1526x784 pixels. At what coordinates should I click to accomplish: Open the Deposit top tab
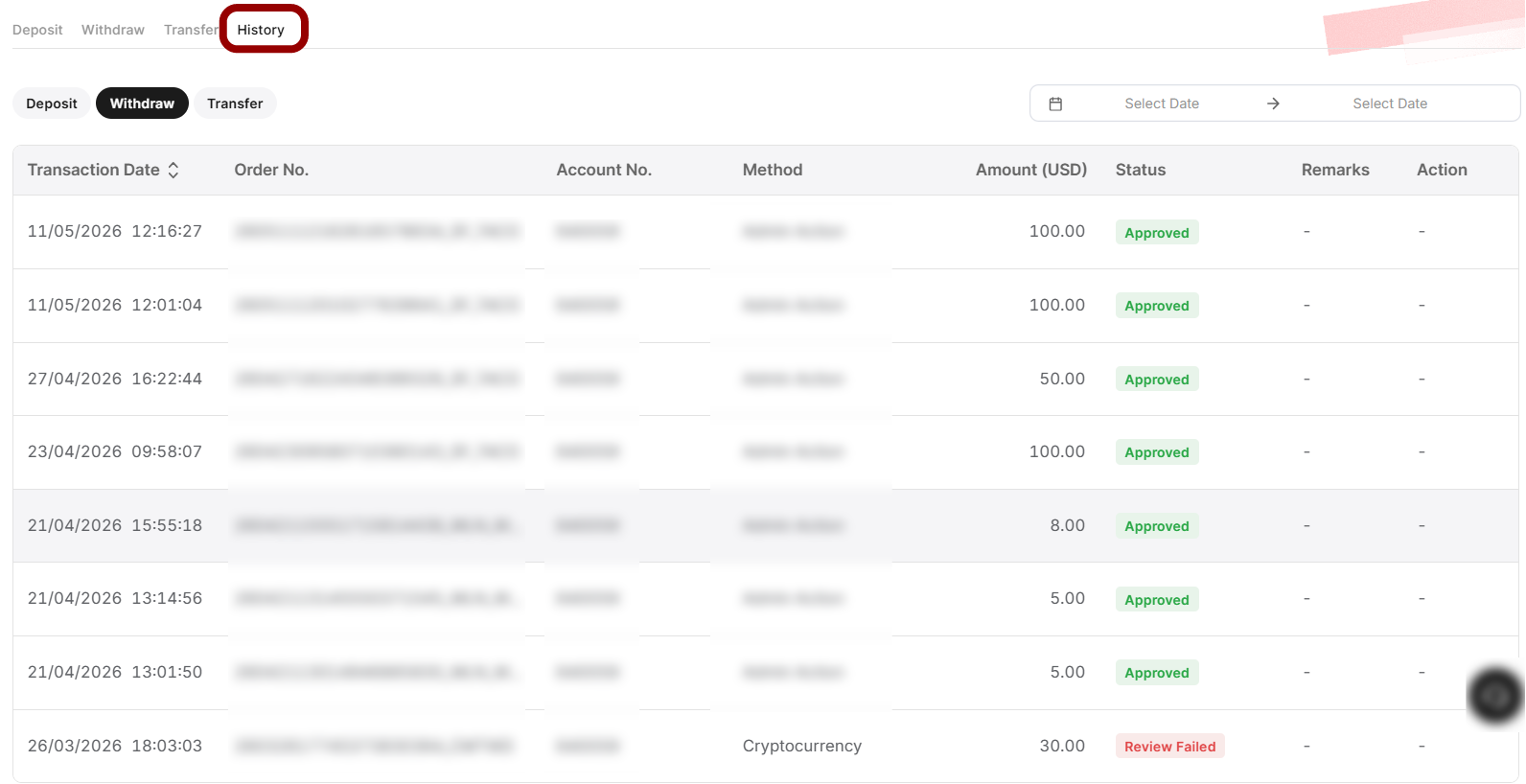pos(37,30)
